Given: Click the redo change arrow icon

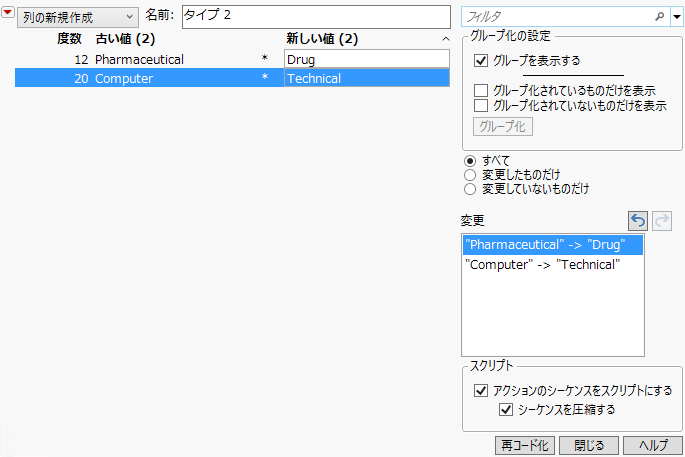Looking at the screenshot, I should pyautogui.click(x=659, y=220).
